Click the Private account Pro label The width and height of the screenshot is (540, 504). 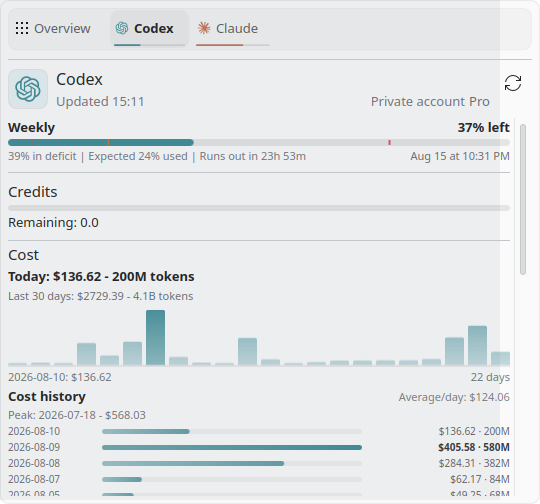(430, 102)
